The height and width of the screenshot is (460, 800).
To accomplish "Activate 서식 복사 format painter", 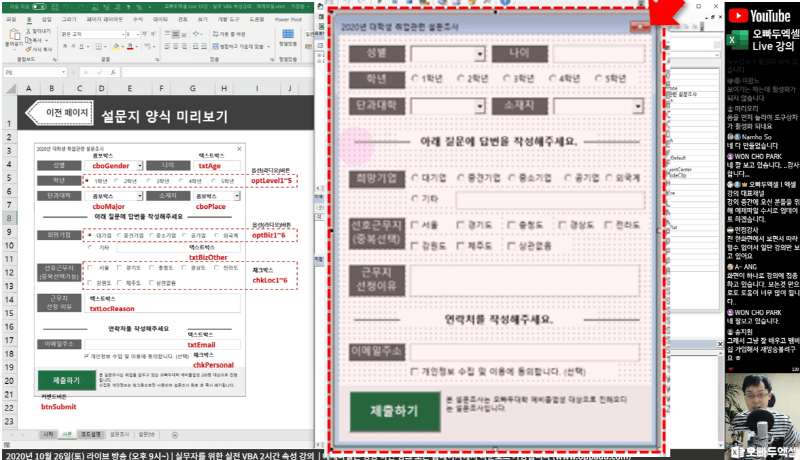I will pos(39,49).
